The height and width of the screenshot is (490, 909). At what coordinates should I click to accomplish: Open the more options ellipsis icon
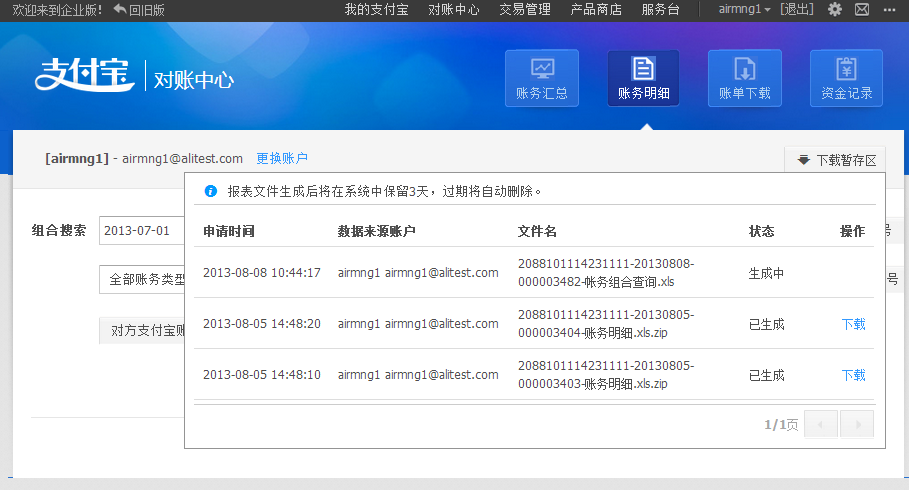[x=890, y=9]
